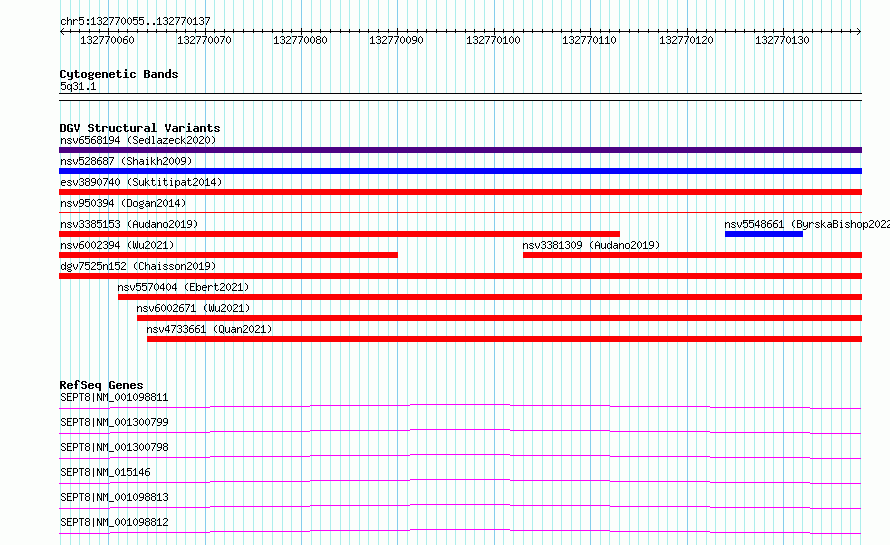Open dgv7525n152 (Chaisson2019) variant label
Image resolution: width=890 pixels, height=545 pixels.
tap(138, 266)
